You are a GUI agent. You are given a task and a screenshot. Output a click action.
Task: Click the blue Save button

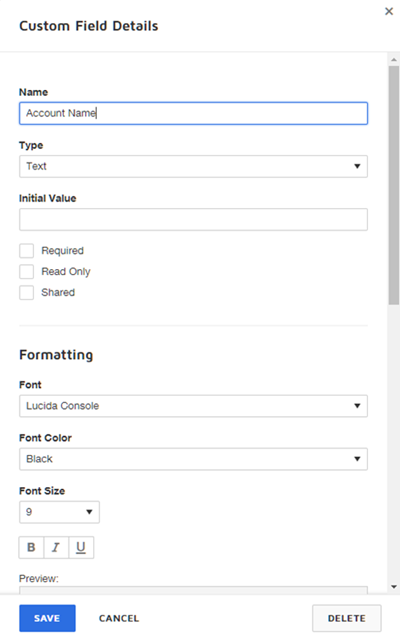(x=47, y=618)
